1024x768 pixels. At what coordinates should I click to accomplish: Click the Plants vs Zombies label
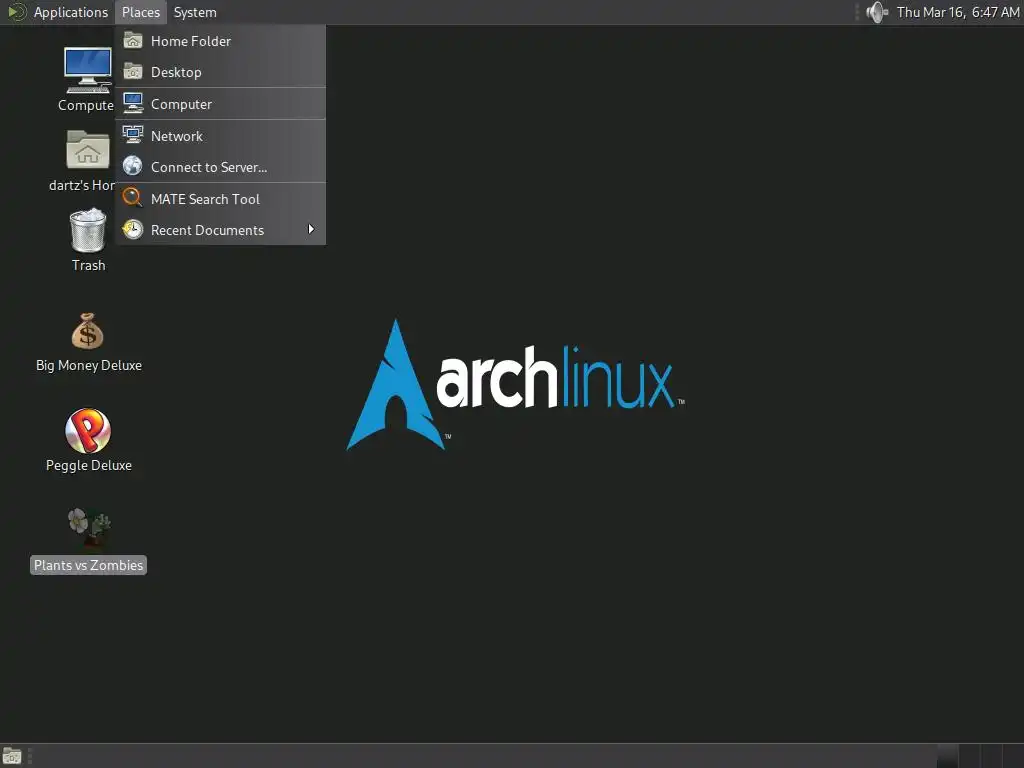(88, 565)
